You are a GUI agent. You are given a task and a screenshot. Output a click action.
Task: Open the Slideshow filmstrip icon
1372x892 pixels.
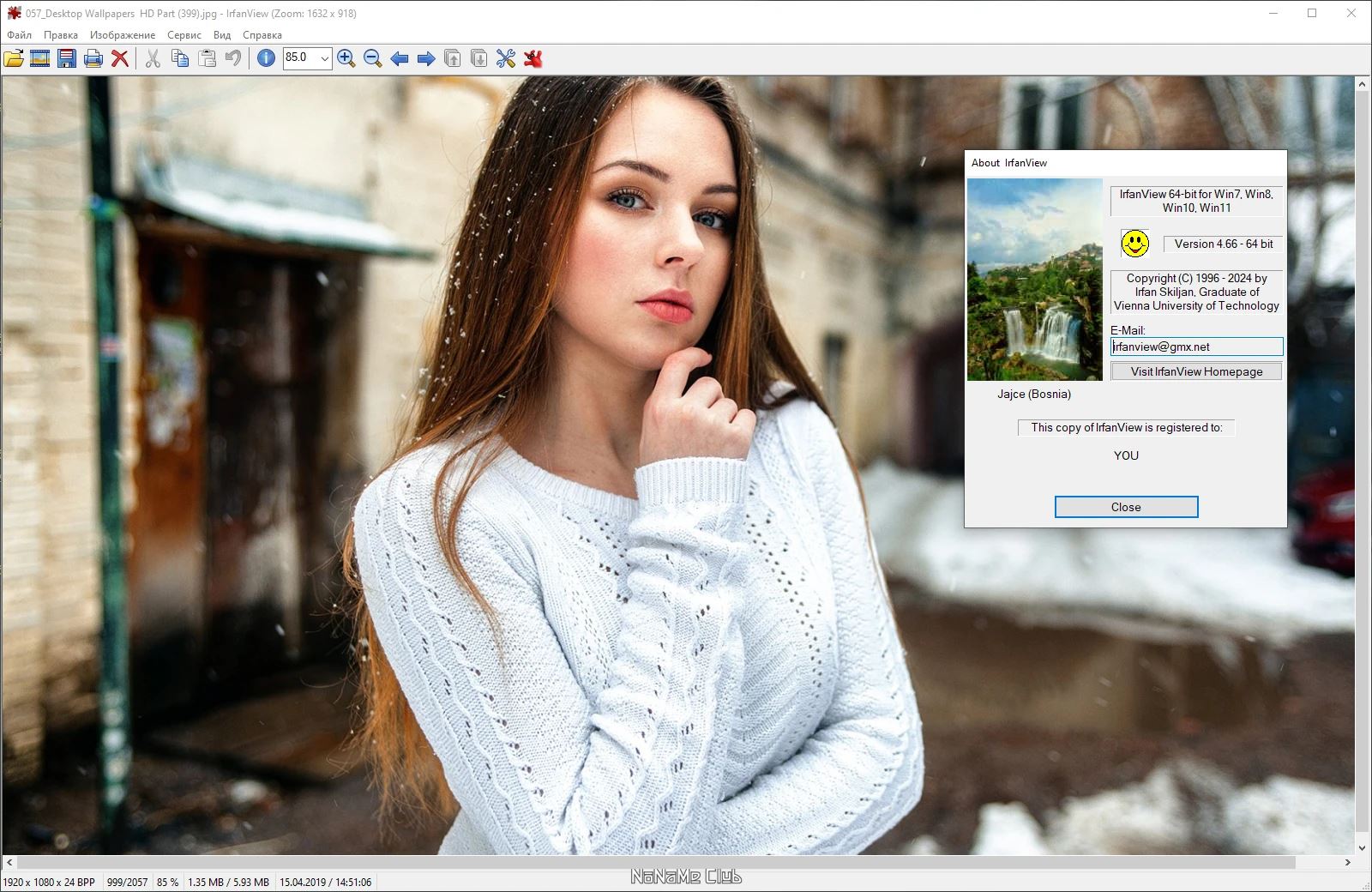pyautogui.click(x=39, y=58)
